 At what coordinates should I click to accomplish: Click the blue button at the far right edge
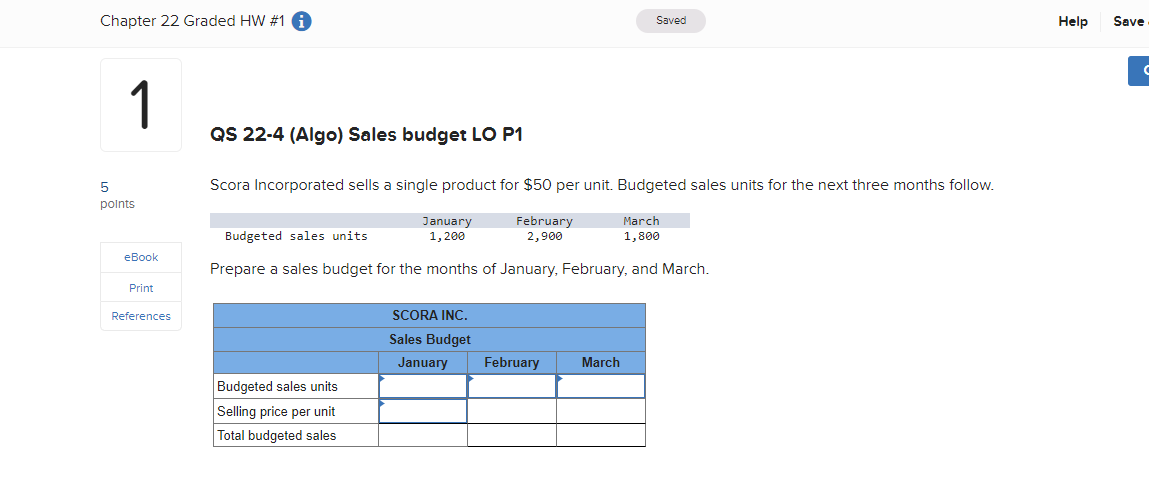coord(1139,70)
